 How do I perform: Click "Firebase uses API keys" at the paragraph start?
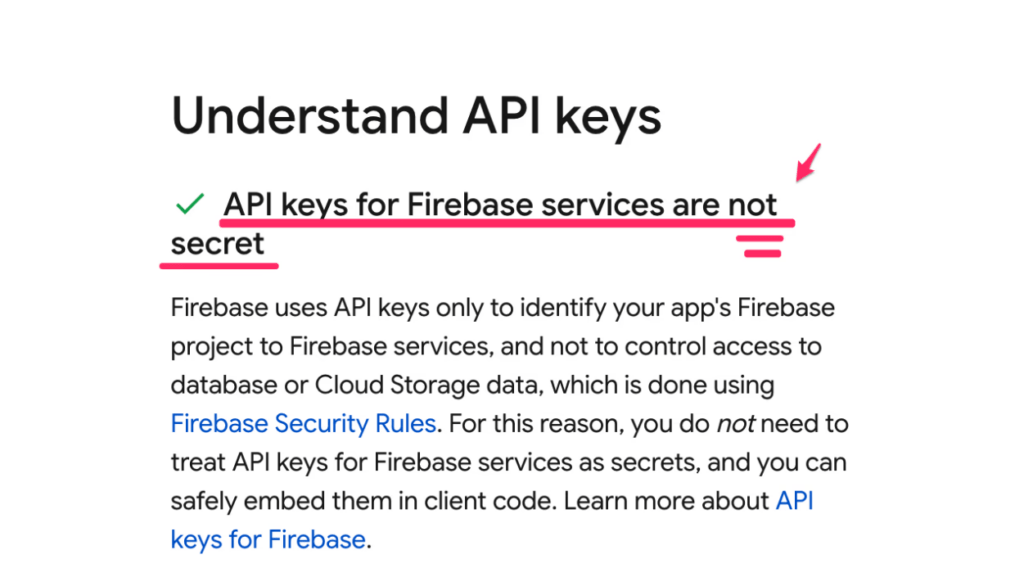pos(300,308)
